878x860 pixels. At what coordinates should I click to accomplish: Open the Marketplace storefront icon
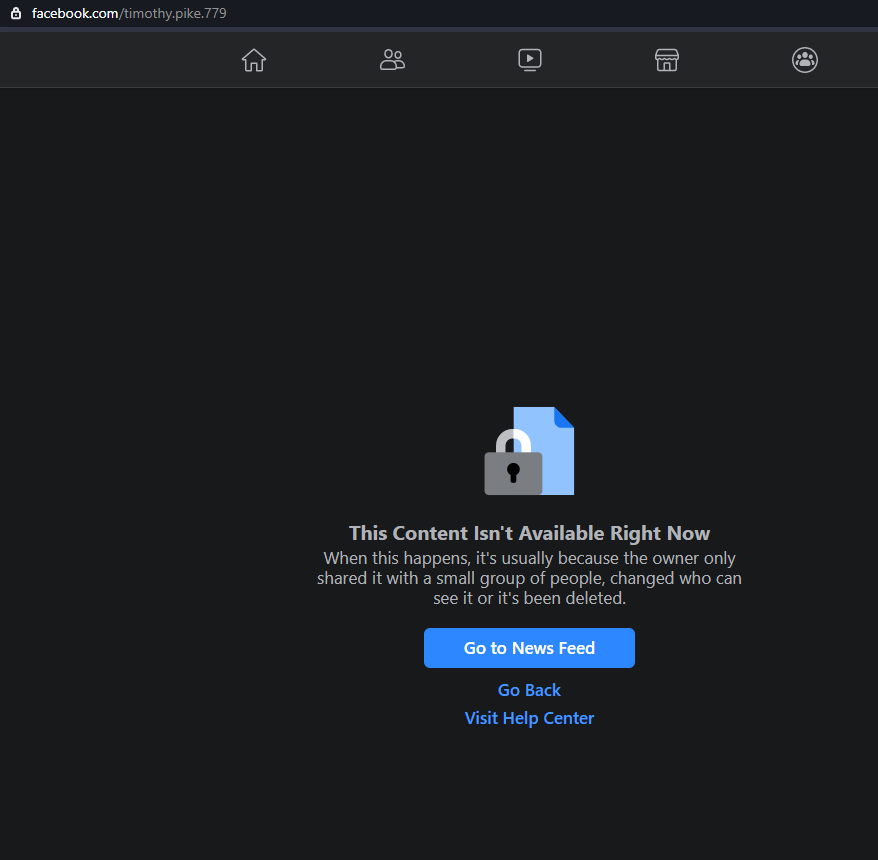point(667,60)
